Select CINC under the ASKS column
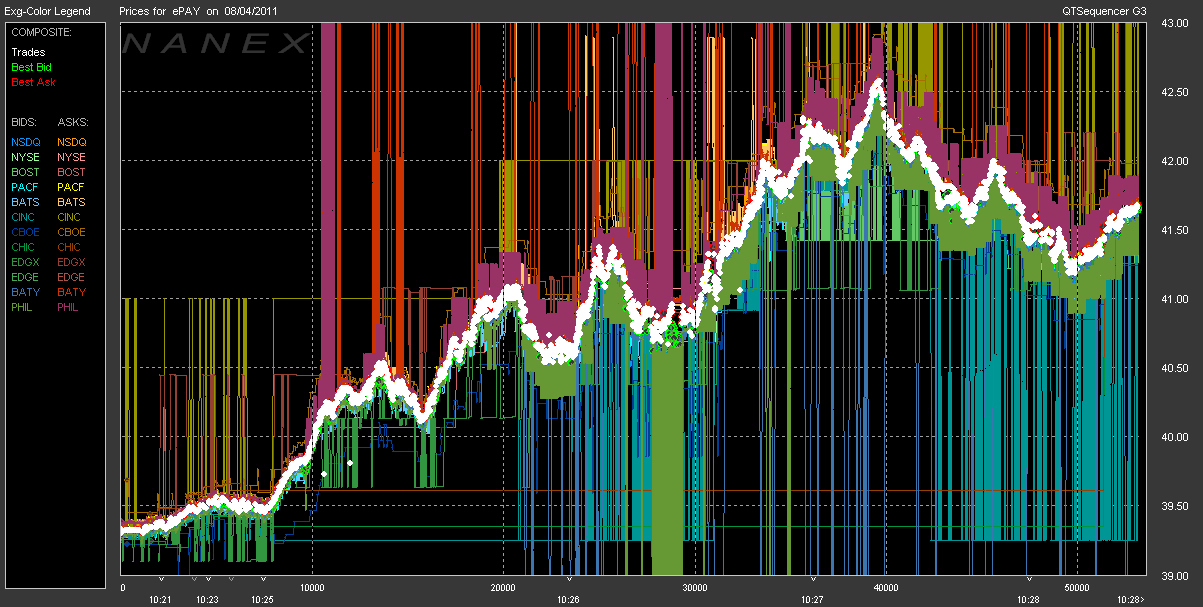The width and height of the screenshot is (1203, 607). pyautogui.click(x=71, y=217)
